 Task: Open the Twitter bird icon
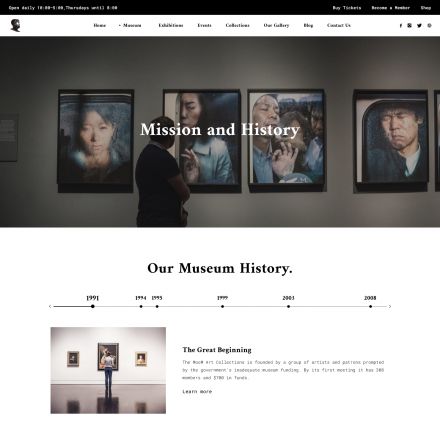(x=419, y=25)
